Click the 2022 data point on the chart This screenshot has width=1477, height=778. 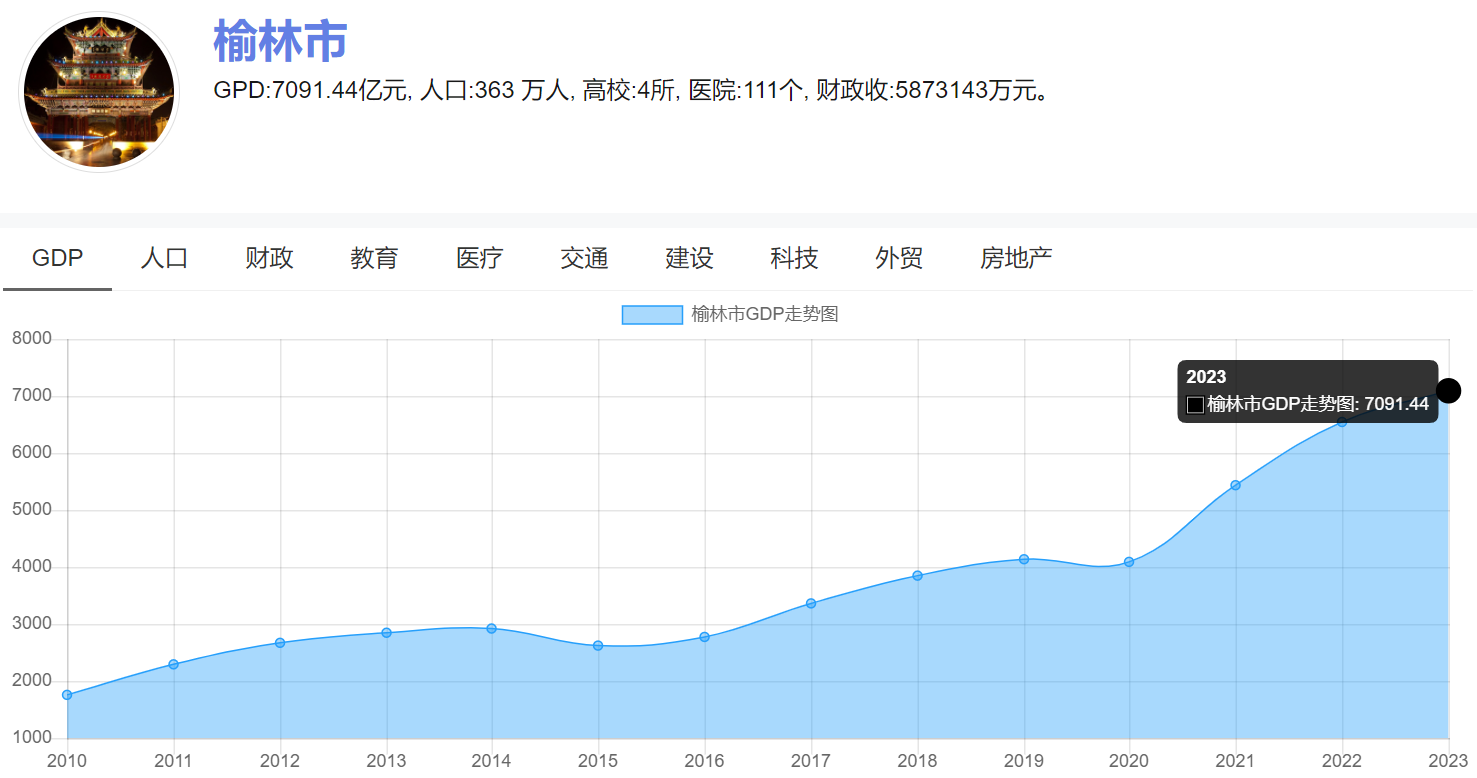pos(1342,424)
